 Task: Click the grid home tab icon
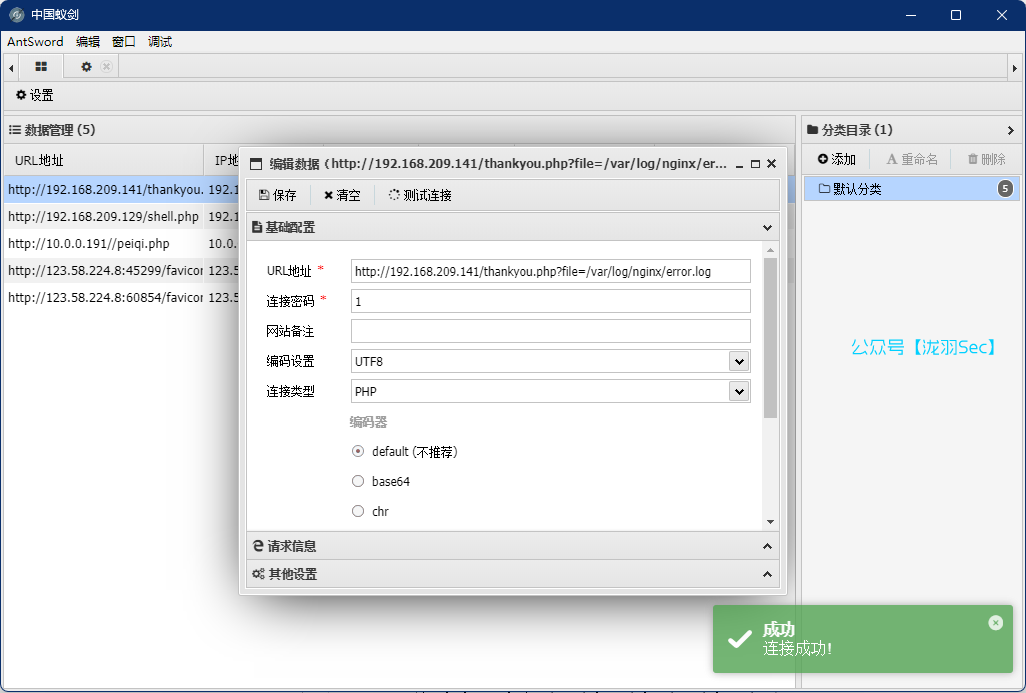pos(41,67)
